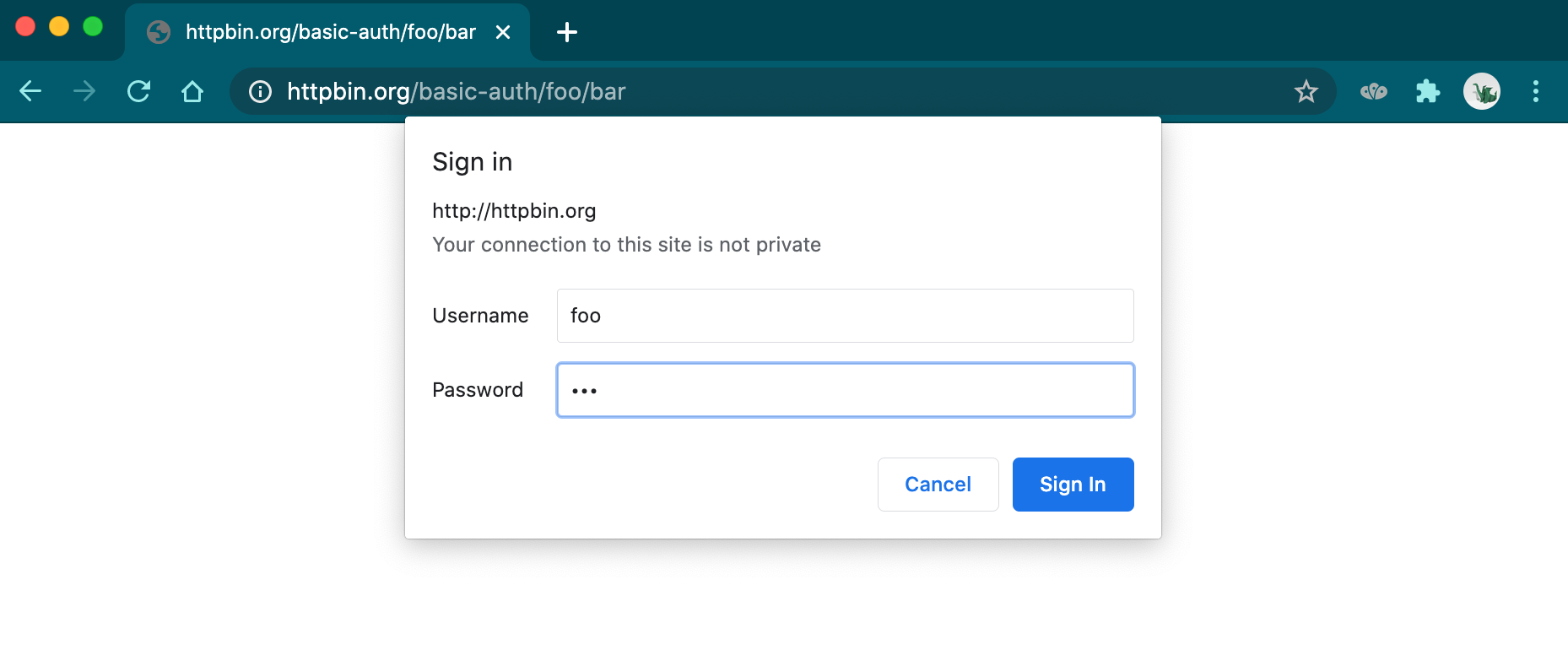Click the Sign in dialog heading
Image resolution: width=1568 pixels, height=650 pixels.
tap(473, 161)
